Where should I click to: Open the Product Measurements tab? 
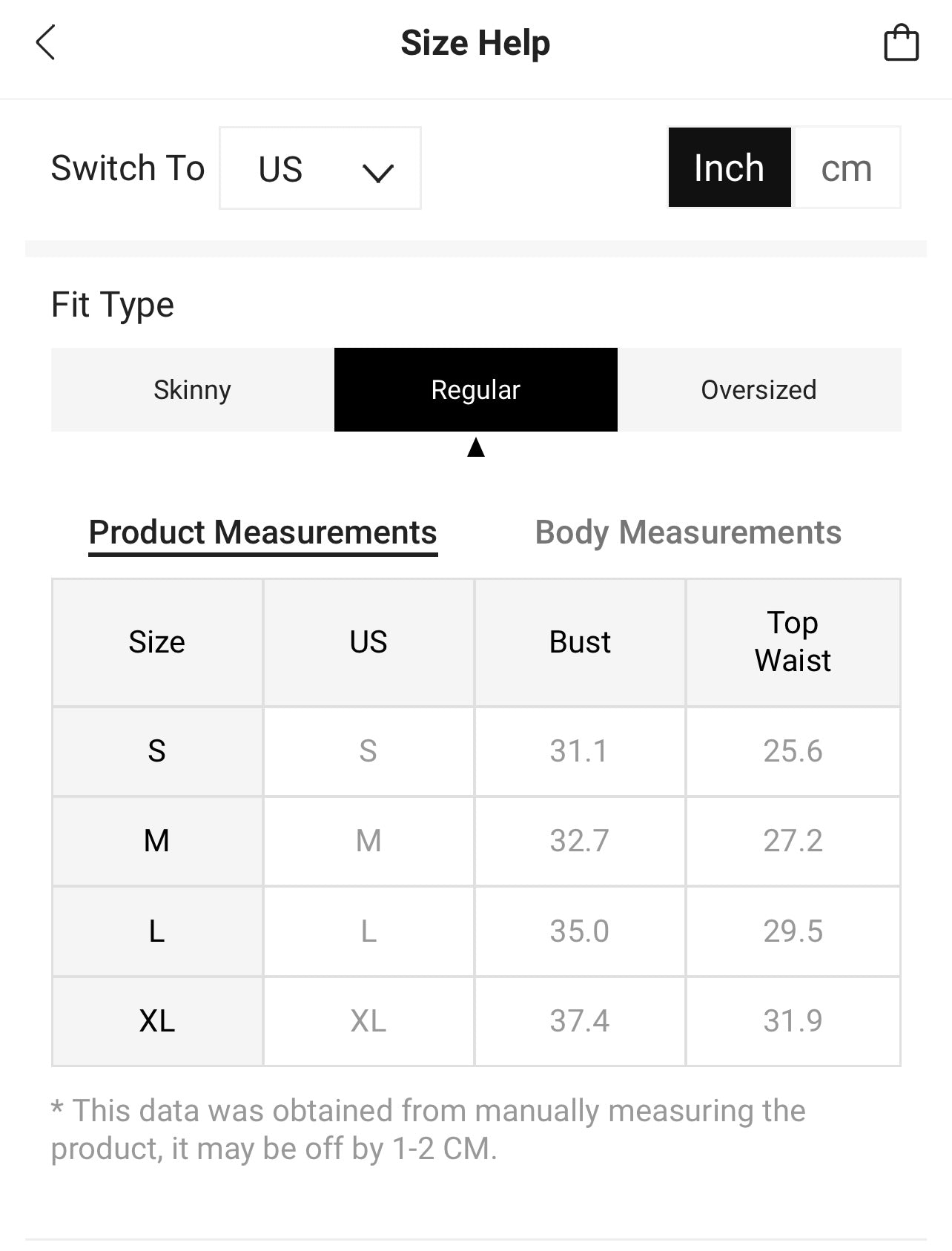click(x=262, y=532)
